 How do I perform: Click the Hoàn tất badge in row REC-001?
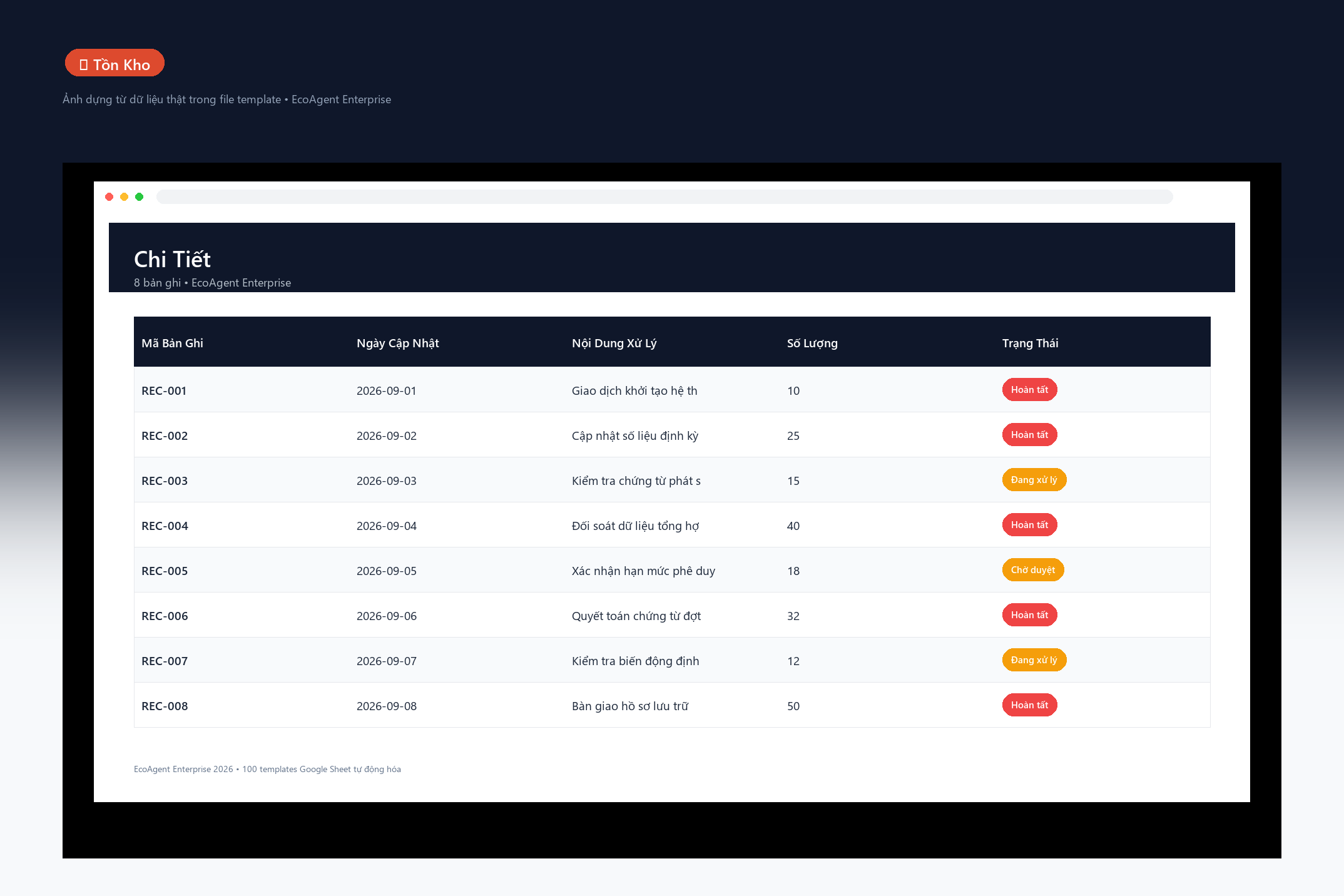(1029, 390)
